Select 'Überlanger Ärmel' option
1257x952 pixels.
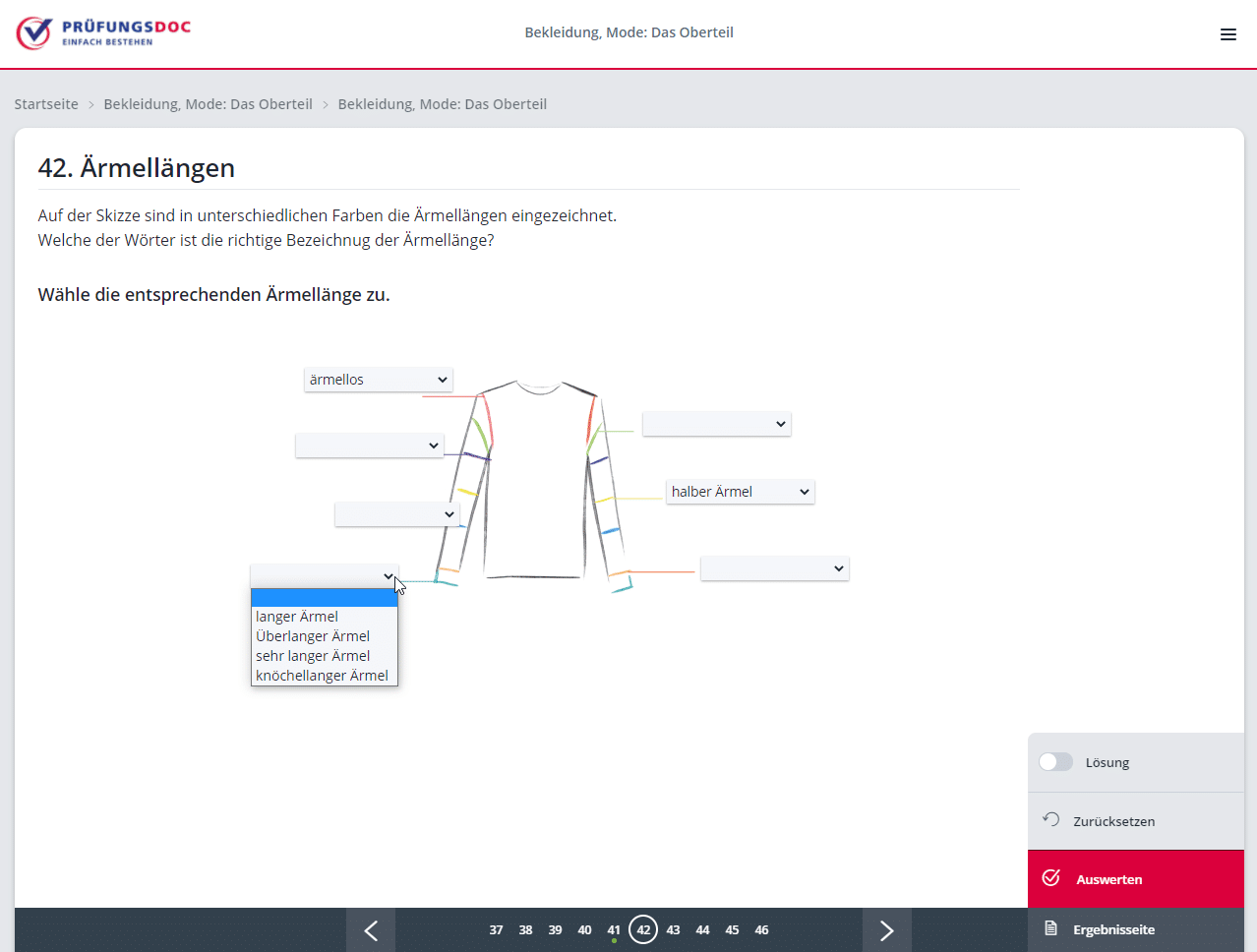coord(313,636)
